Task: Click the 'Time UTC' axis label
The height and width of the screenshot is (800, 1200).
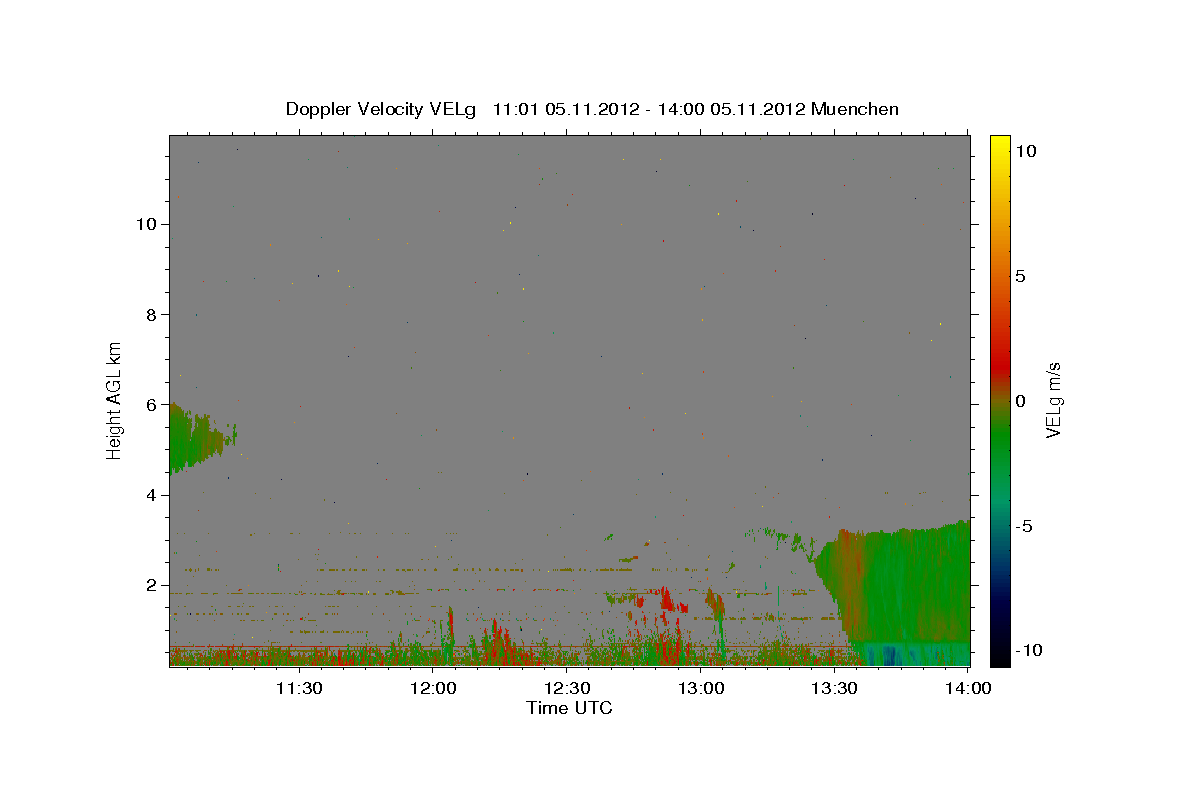Action: (x=569, y=708)
